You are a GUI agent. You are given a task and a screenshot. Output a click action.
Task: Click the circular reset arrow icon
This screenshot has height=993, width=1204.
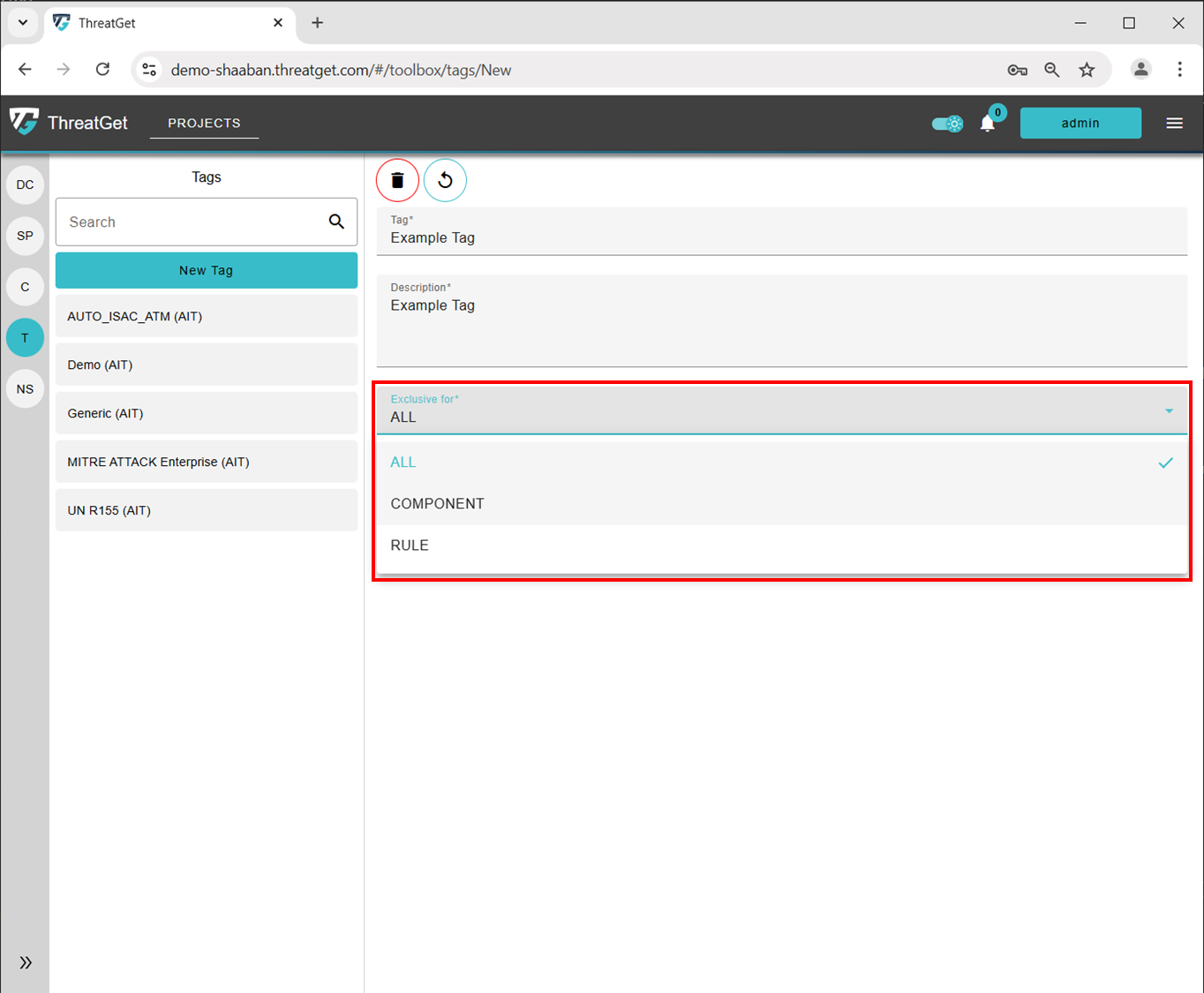[445, 180]
